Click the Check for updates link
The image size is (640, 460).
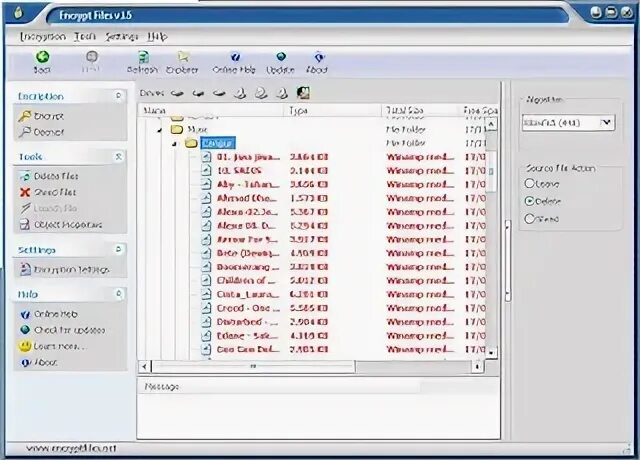click(x=69, y=330)
